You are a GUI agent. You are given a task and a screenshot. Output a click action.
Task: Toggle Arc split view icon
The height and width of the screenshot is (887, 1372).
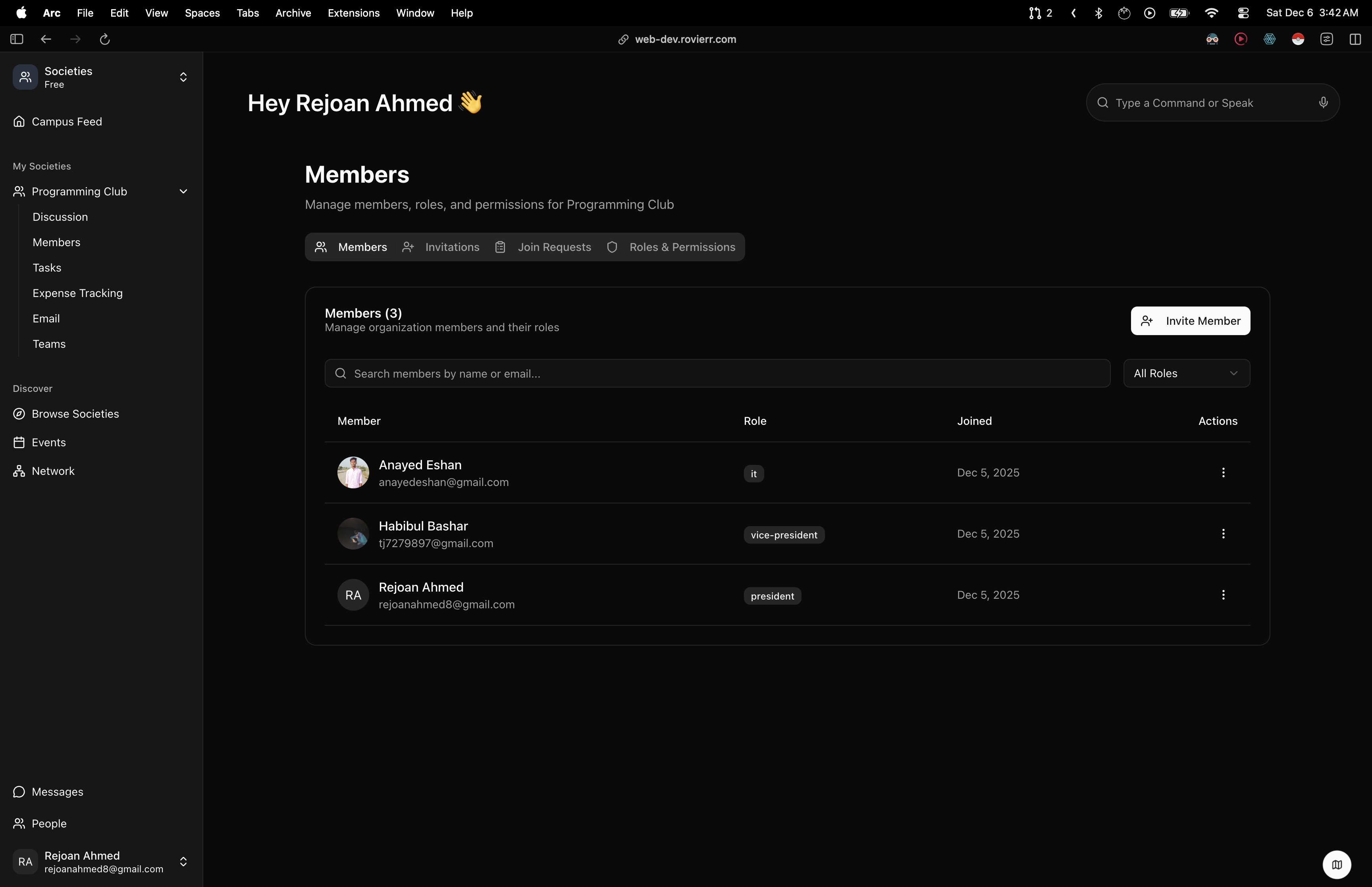[1355, 39]
